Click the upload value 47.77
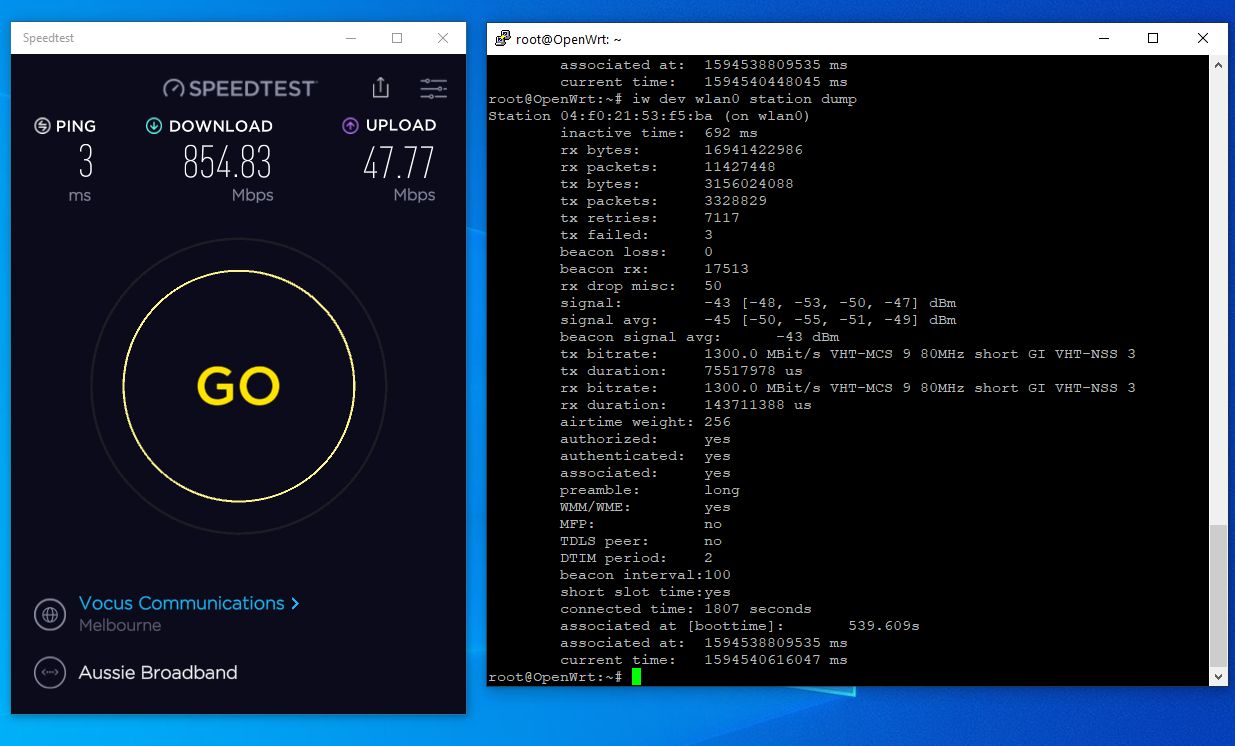This screenshot has height=746, width=1235. tap(398, 163)
